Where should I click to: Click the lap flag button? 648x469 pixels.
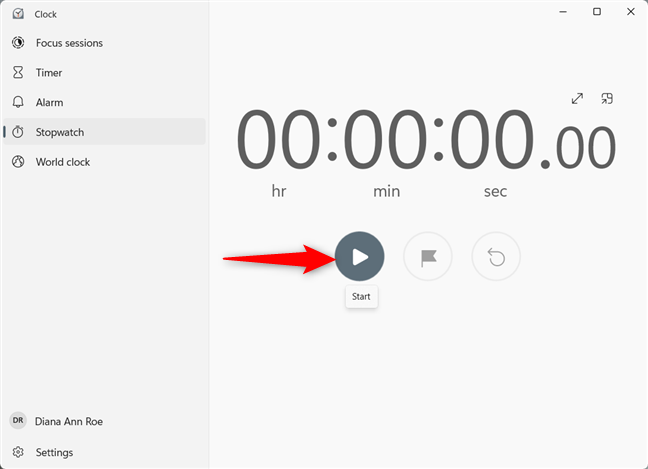coord(428,257)
